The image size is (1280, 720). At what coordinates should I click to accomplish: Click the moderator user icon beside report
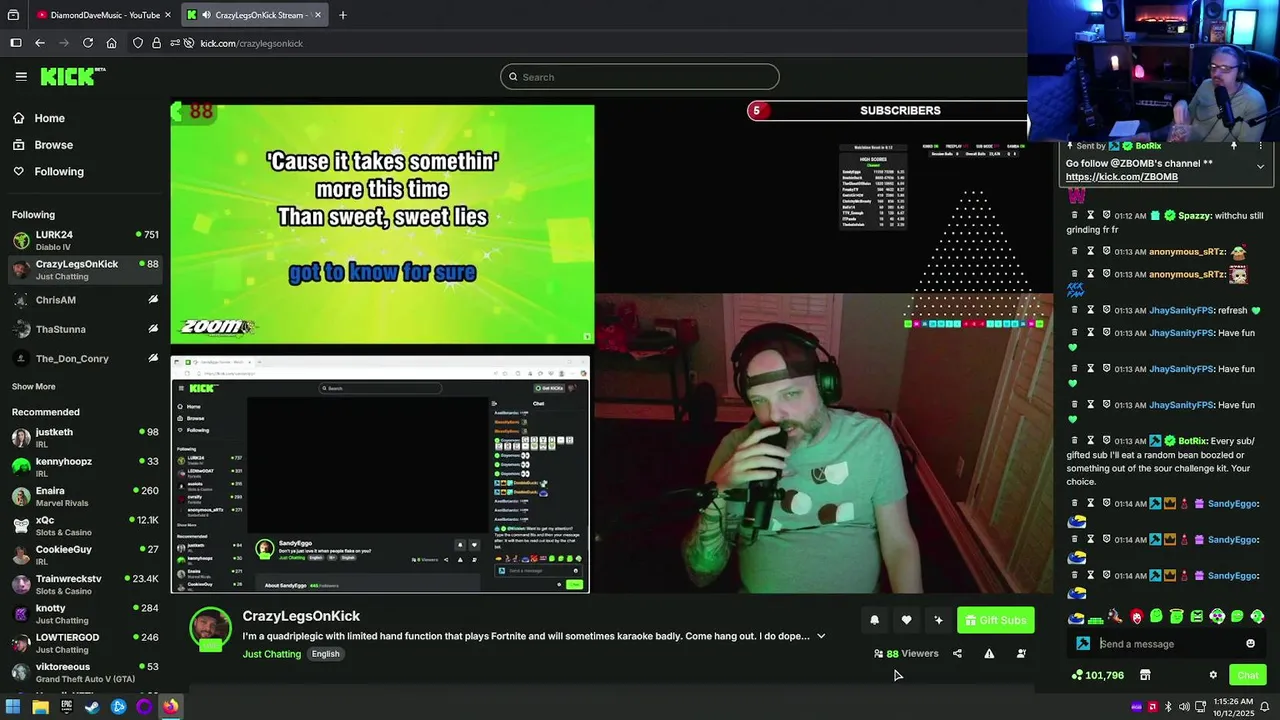1021,654
